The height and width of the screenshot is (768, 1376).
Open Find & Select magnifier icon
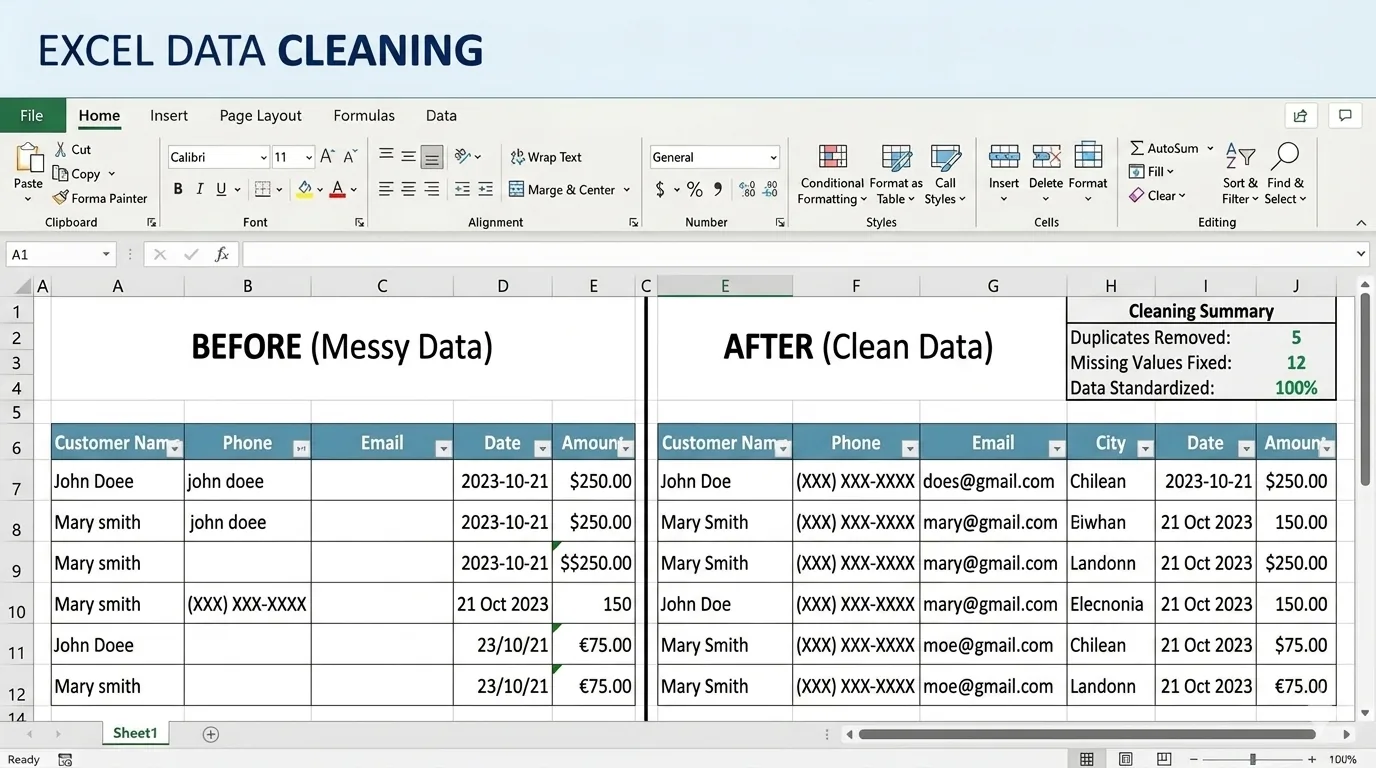click(1285, 157)
